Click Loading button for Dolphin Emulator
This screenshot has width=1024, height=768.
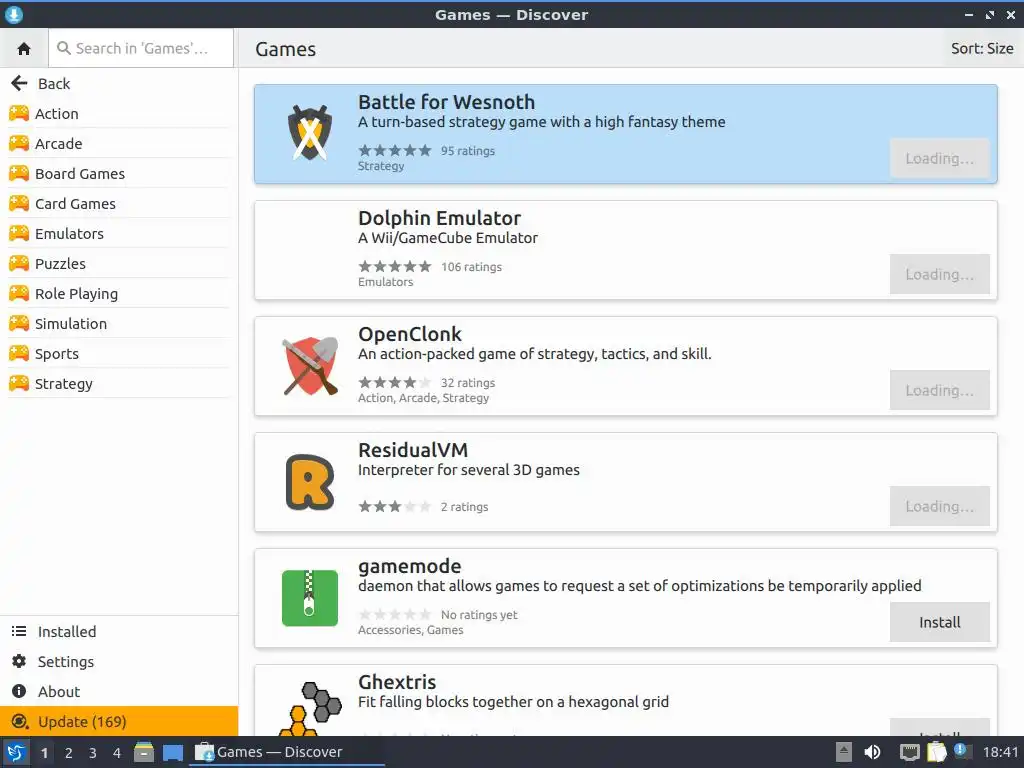(x=940, y=274)
